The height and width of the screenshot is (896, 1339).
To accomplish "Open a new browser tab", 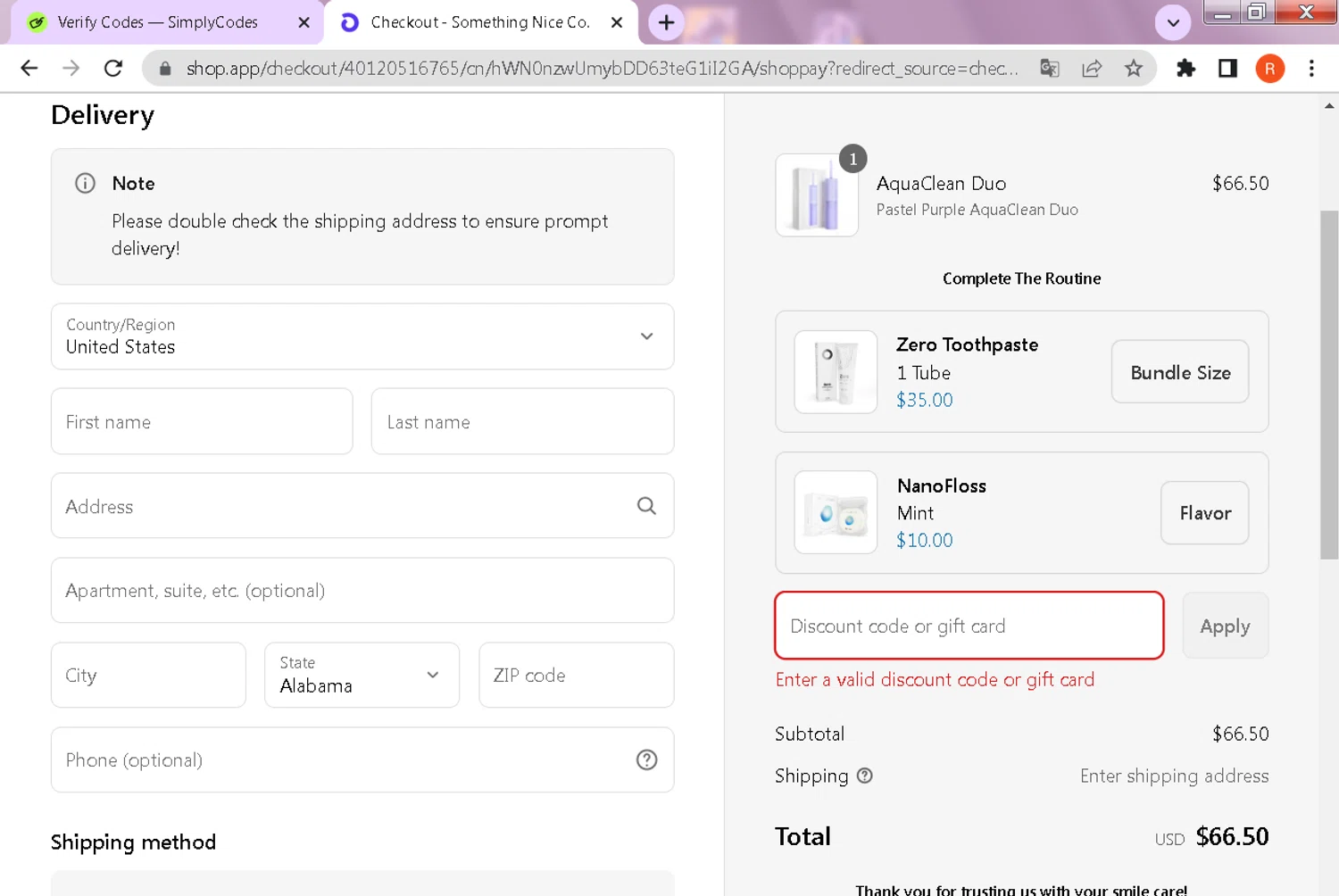I will tap(667, 22).
